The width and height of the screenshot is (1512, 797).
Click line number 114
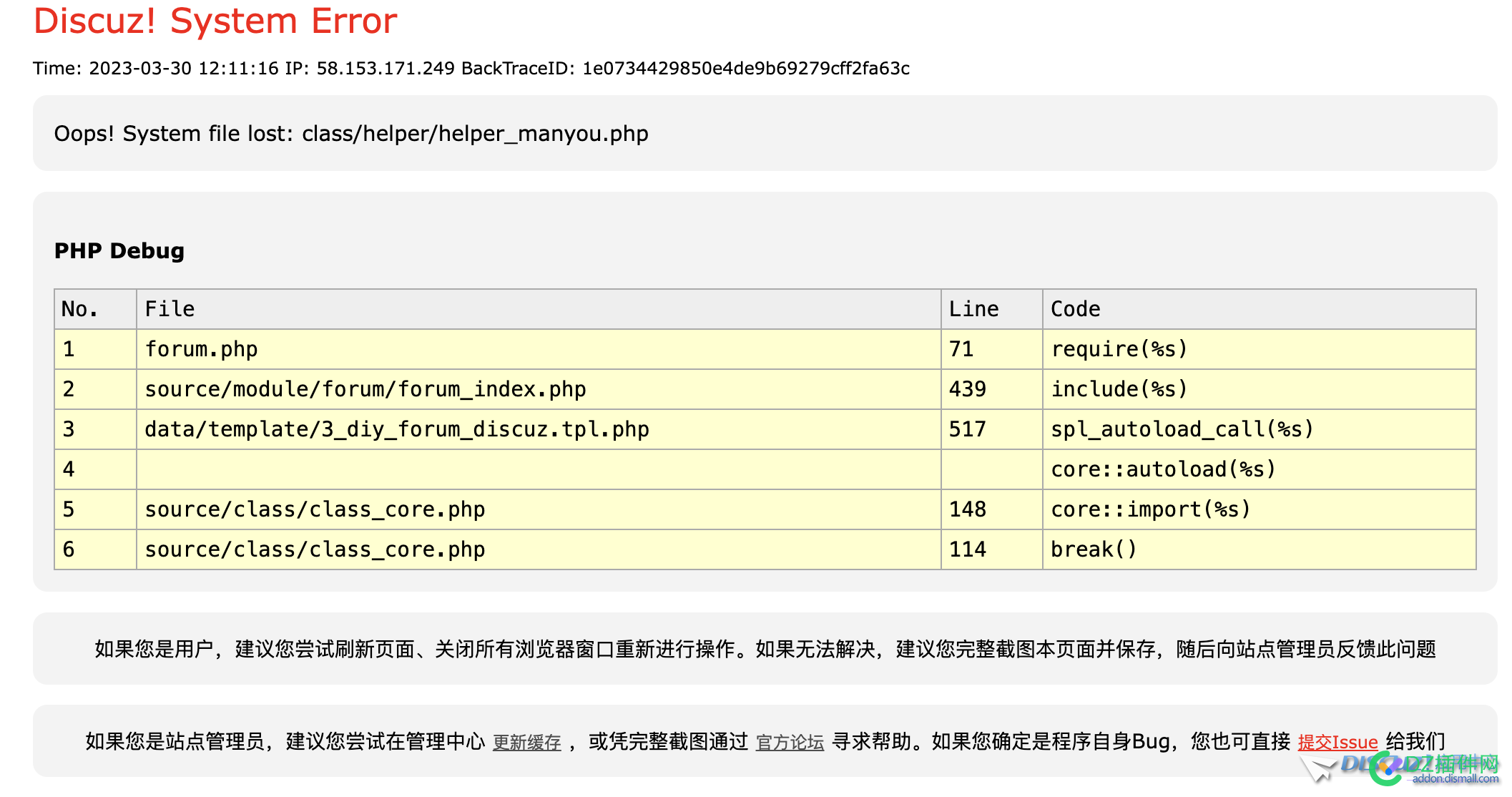[991, 549]
